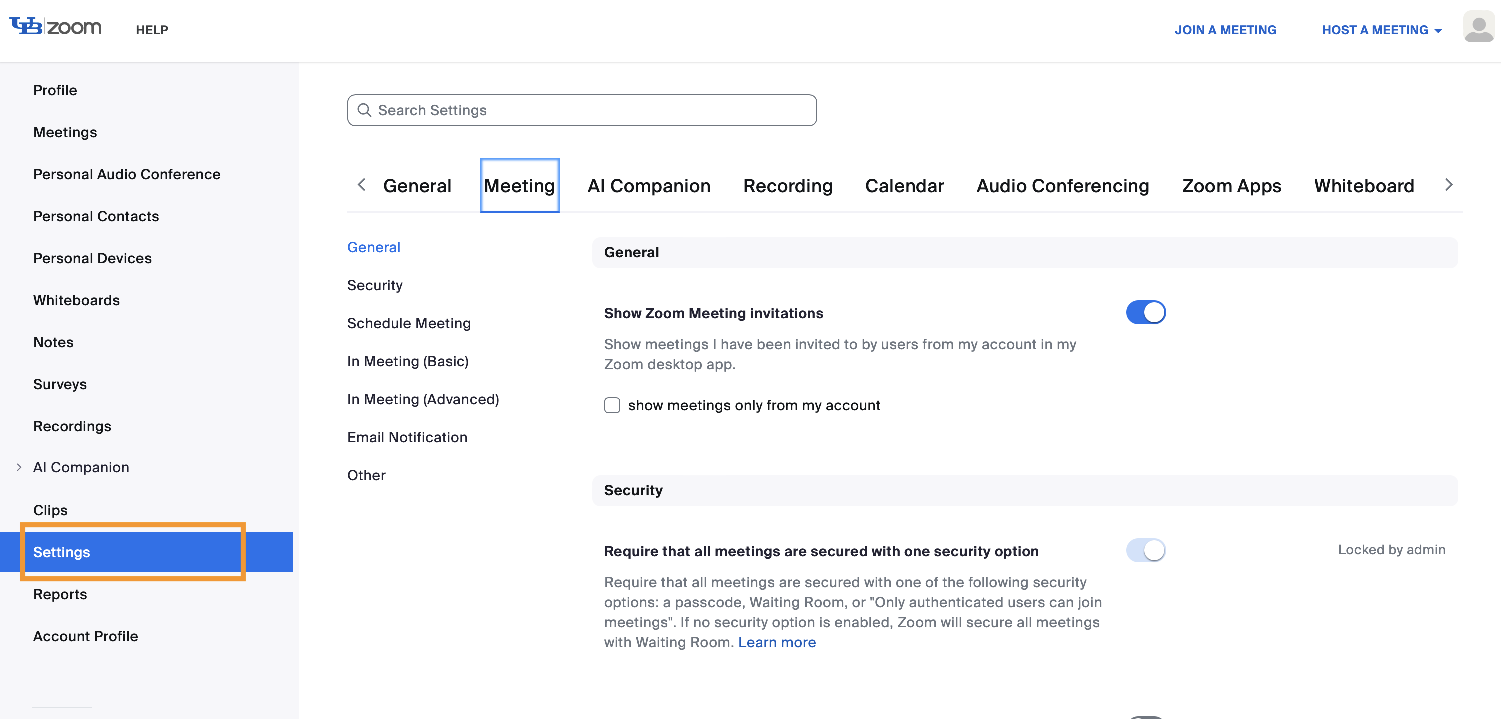Image resolution: width=1501 pixels, height=719 pixels.
Task: Toggle Show Zoom Meeting invitations switch
Action: point(1145,313)
